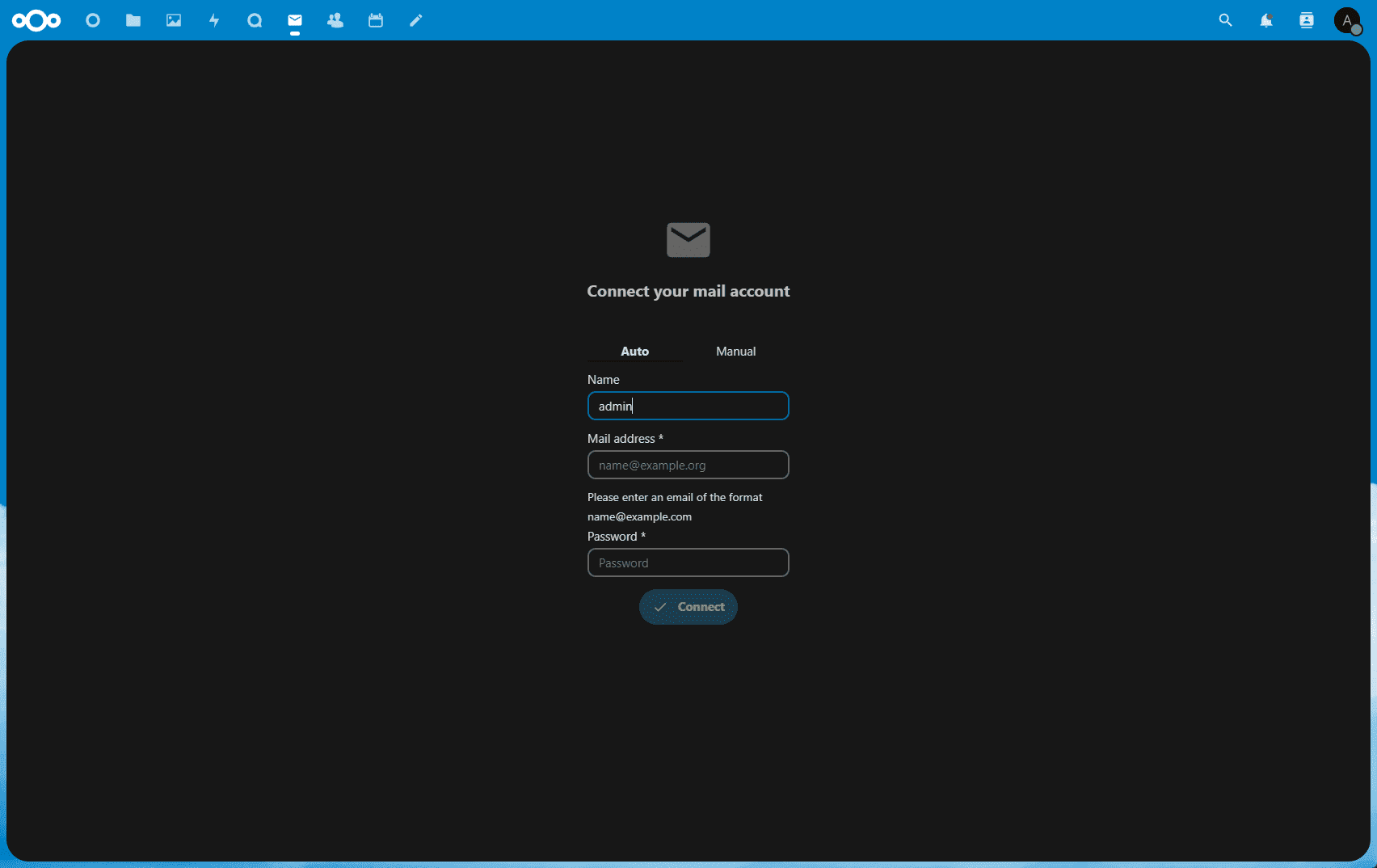Open the Mail envelope icon in top bar
Image resolution: width=1377 pixels, height=868 pixels.
click(295, 20)
